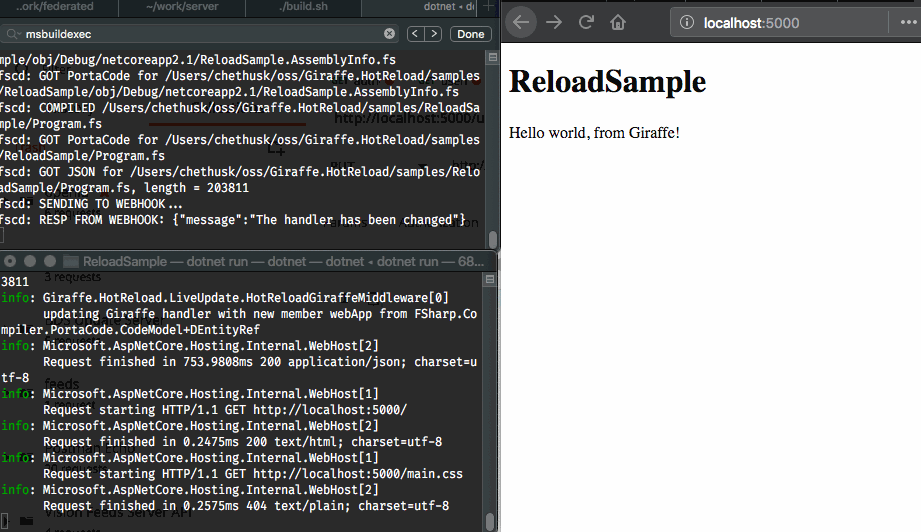921x532 pixels.
Task: Go to the browser Home page
Action: point(617,22)
